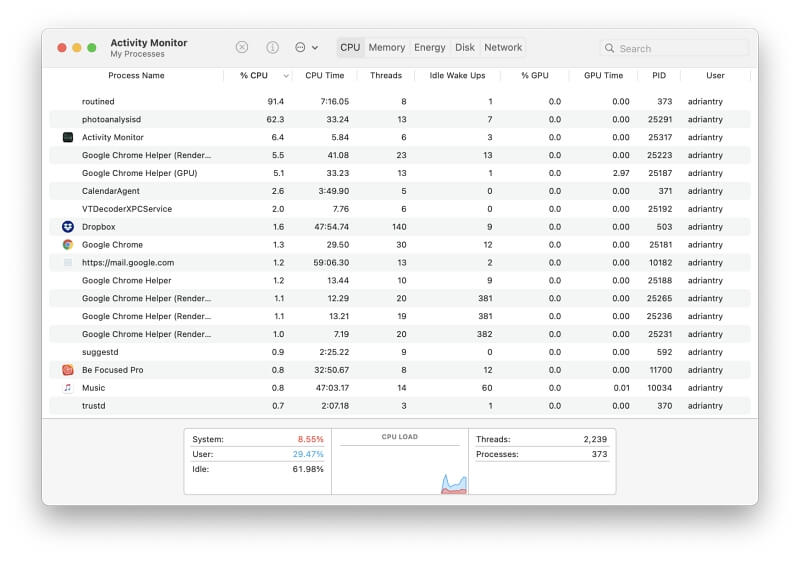
Task: Click the Processes count 373 in footer
Action: tap(599, 454)
